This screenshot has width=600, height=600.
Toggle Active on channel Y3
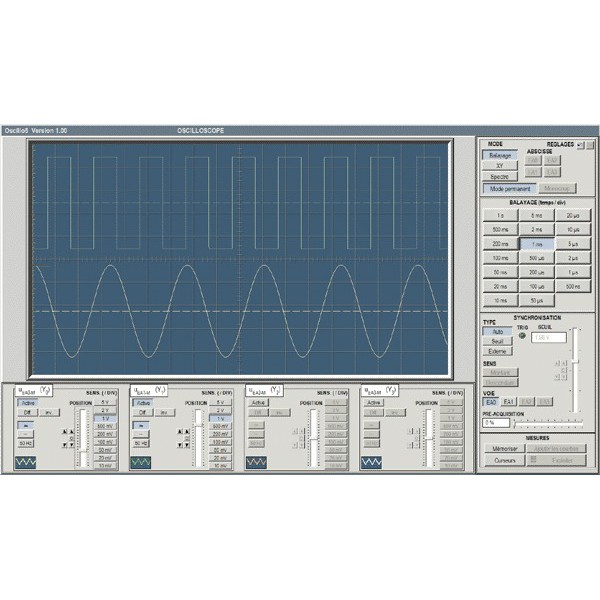pos(374,403)
